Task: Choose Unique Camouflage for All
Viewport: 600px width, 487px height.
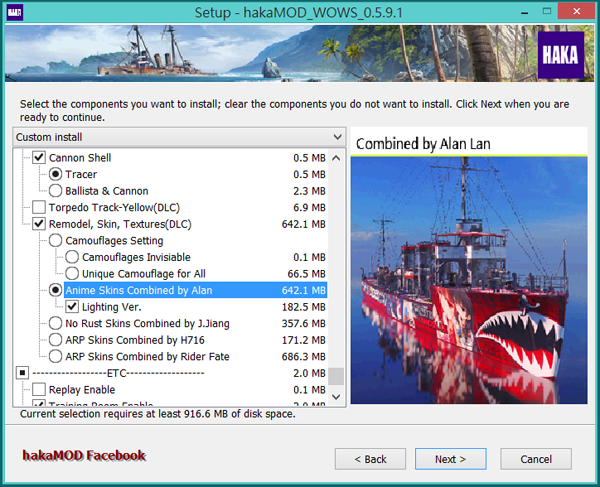Action: click(72, 274)
